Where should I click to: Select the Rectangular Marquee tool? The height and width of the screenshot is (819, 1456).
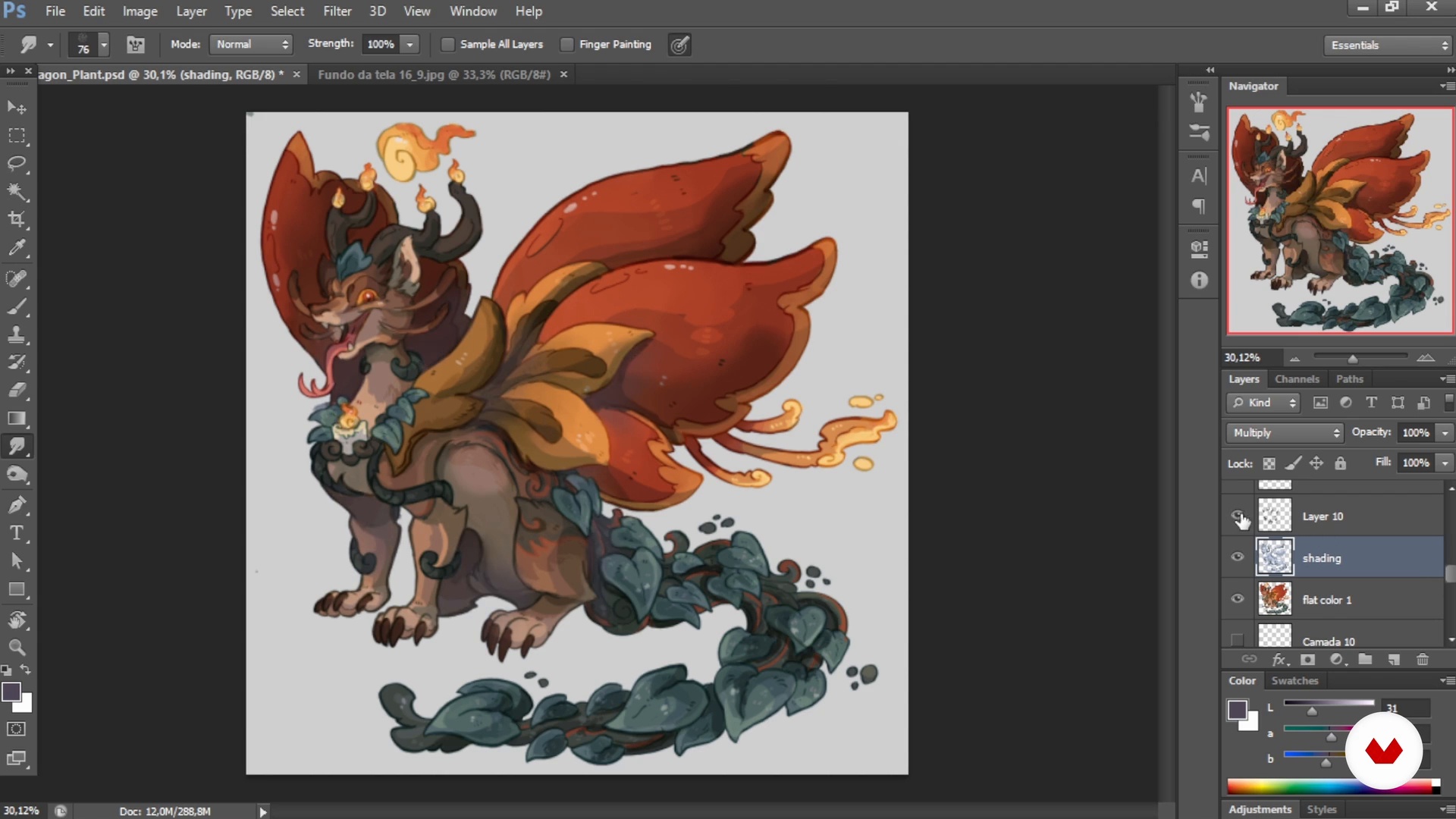[17, 136]
